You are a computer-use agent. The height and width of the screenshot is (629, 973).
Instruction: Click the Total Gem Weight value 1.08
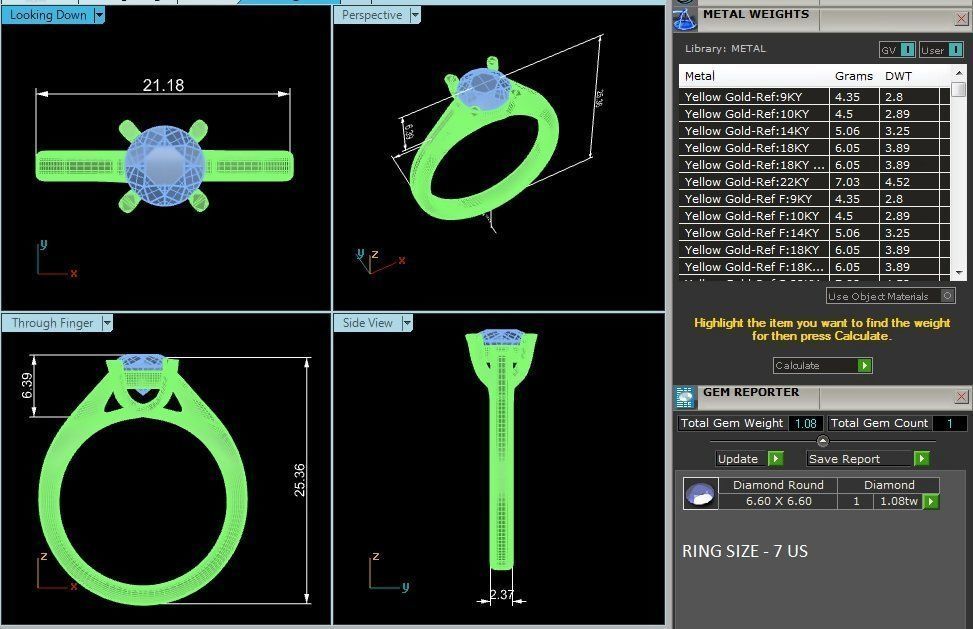point(806,423)
